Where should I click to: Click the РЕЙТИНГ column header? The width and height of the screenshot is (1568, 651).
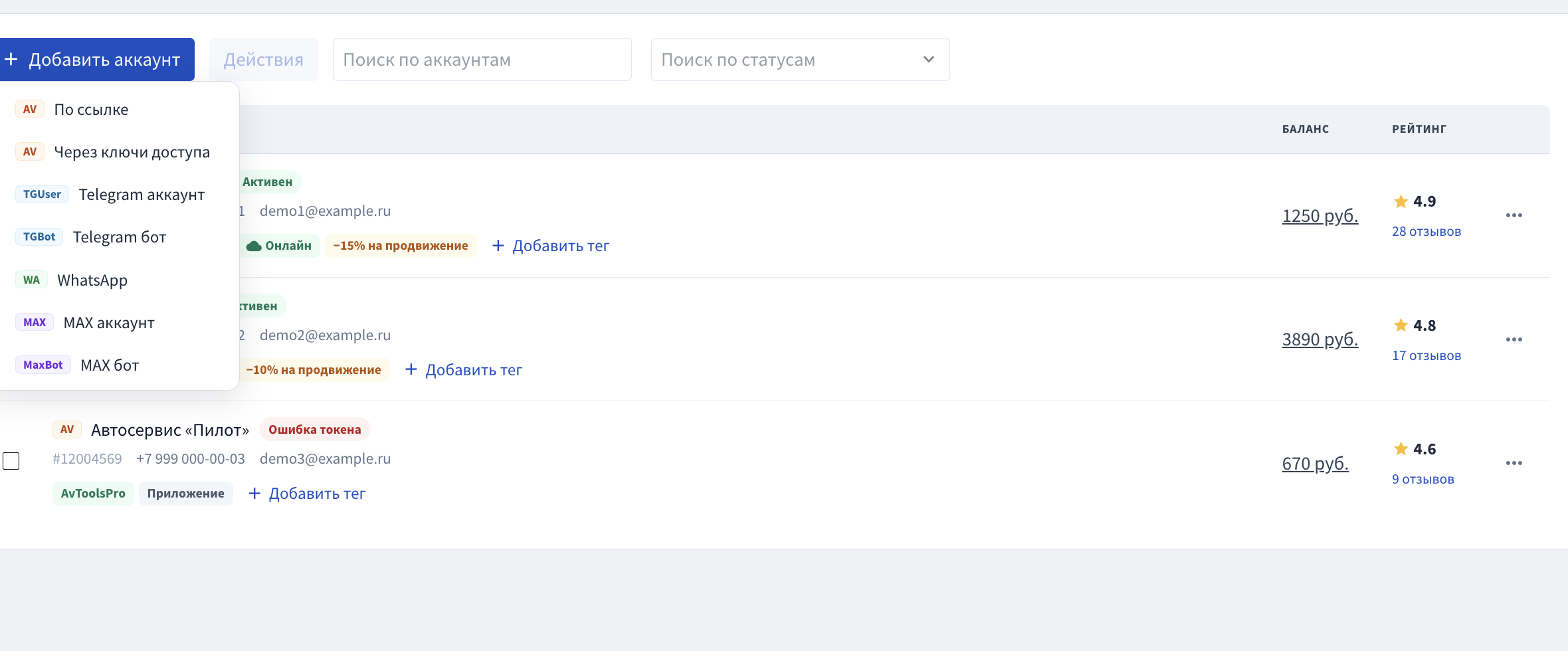[1419, 129]
